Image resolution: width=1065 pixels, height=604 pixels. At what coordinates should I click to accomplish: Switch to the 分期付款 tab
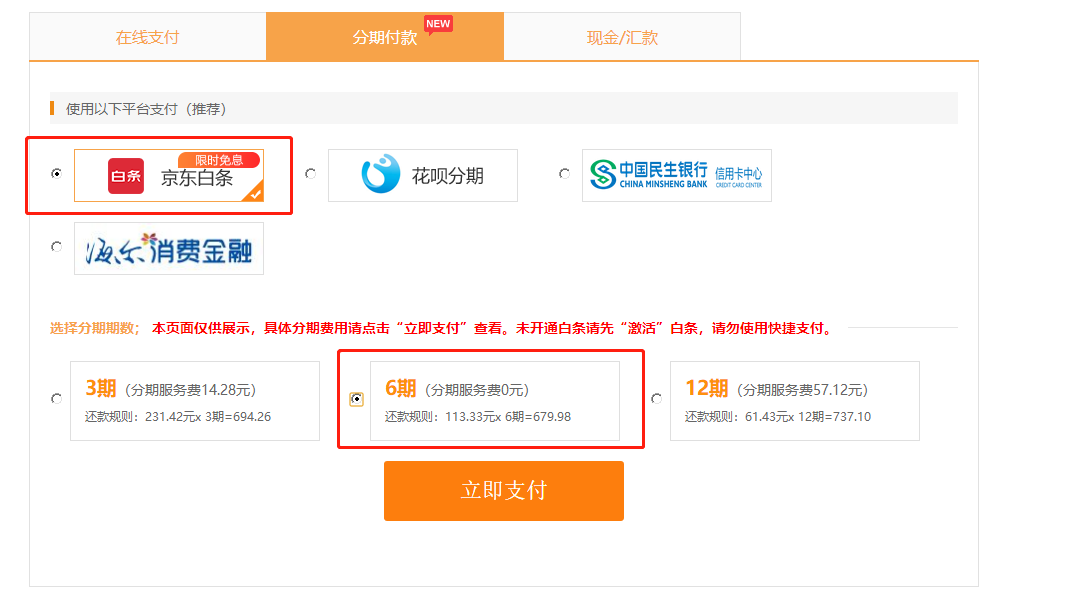pyautogui.click(x=385, y=34)
